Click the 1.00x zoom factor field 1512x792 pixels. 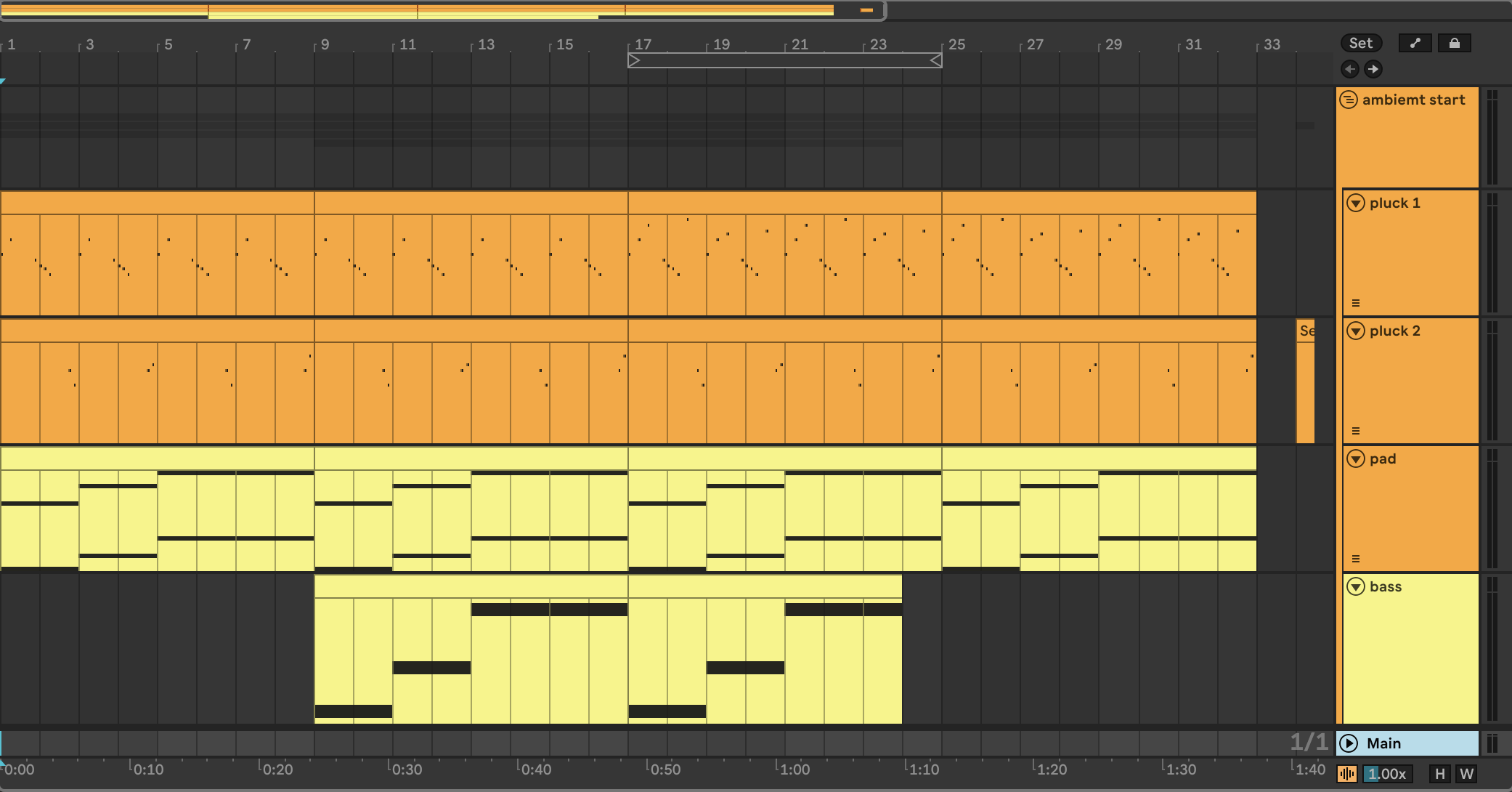[x=1387, y=774]
